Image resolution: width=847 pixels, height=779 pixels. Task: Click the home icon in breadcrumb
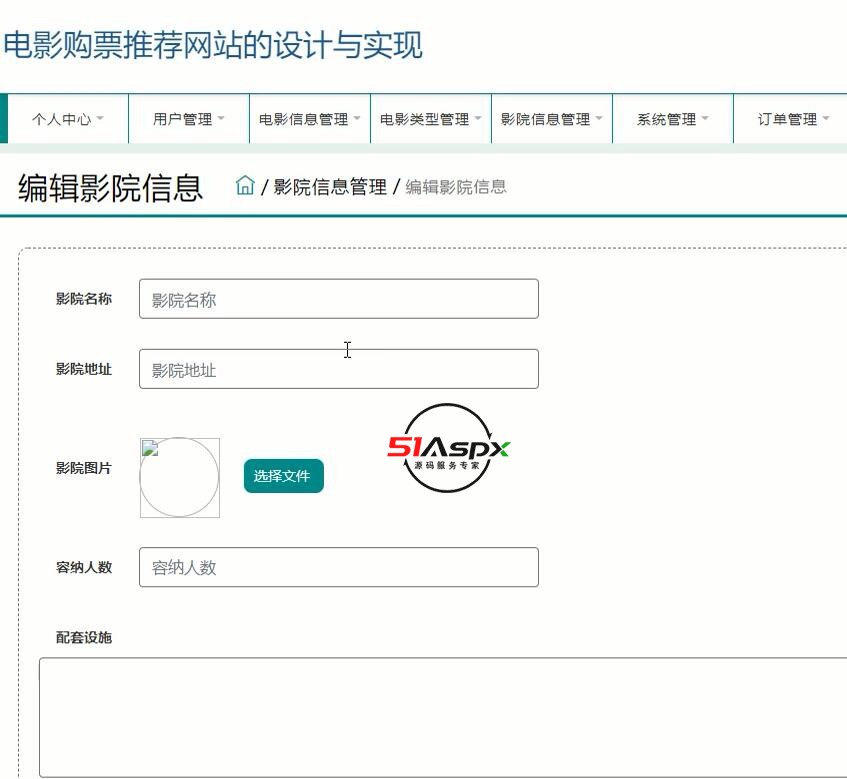click(x=245, y=185)
